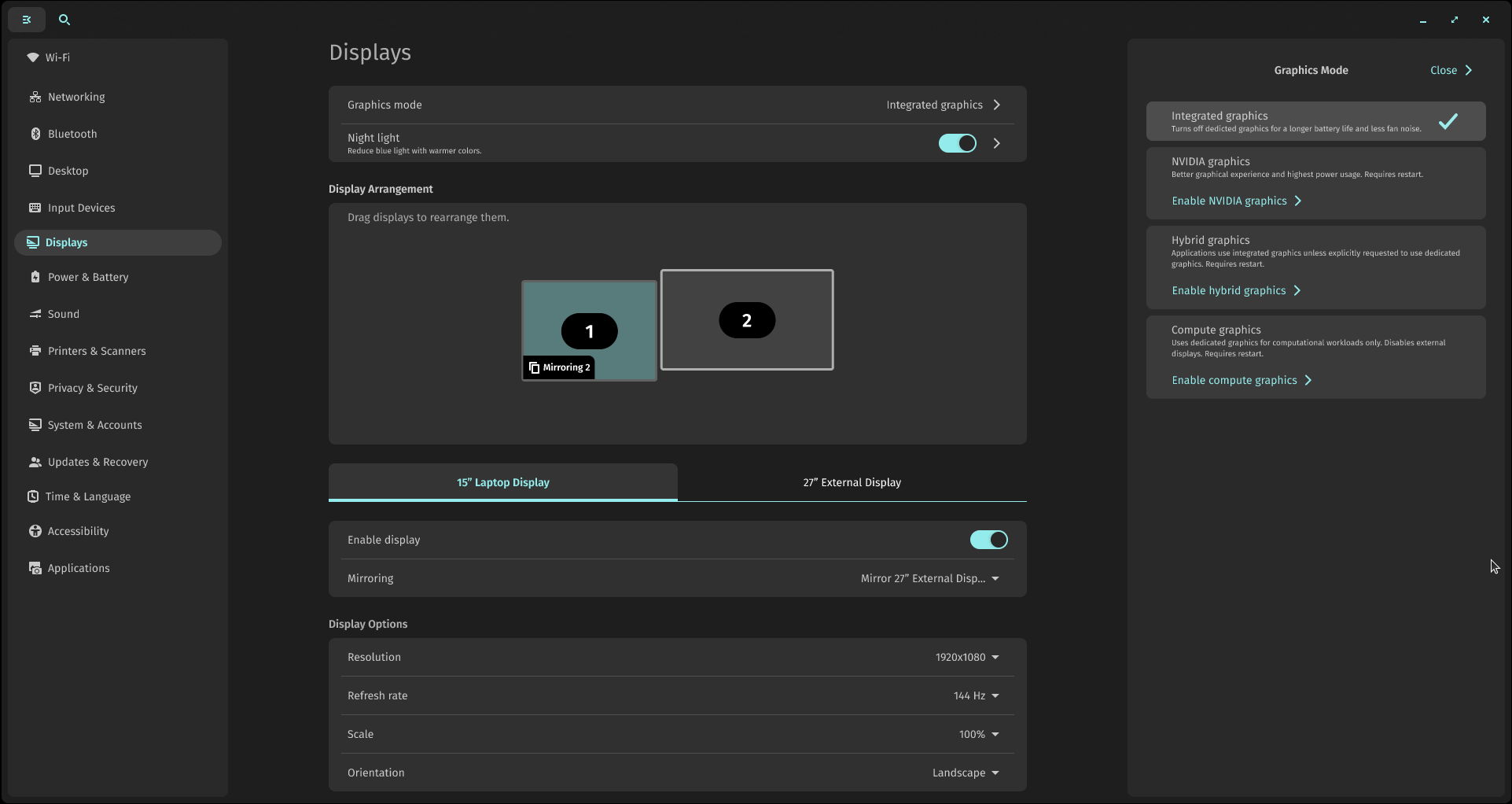Open Bluetooth settings
This screenshot has height=804, width=1512.
click(x=72, y=133)
